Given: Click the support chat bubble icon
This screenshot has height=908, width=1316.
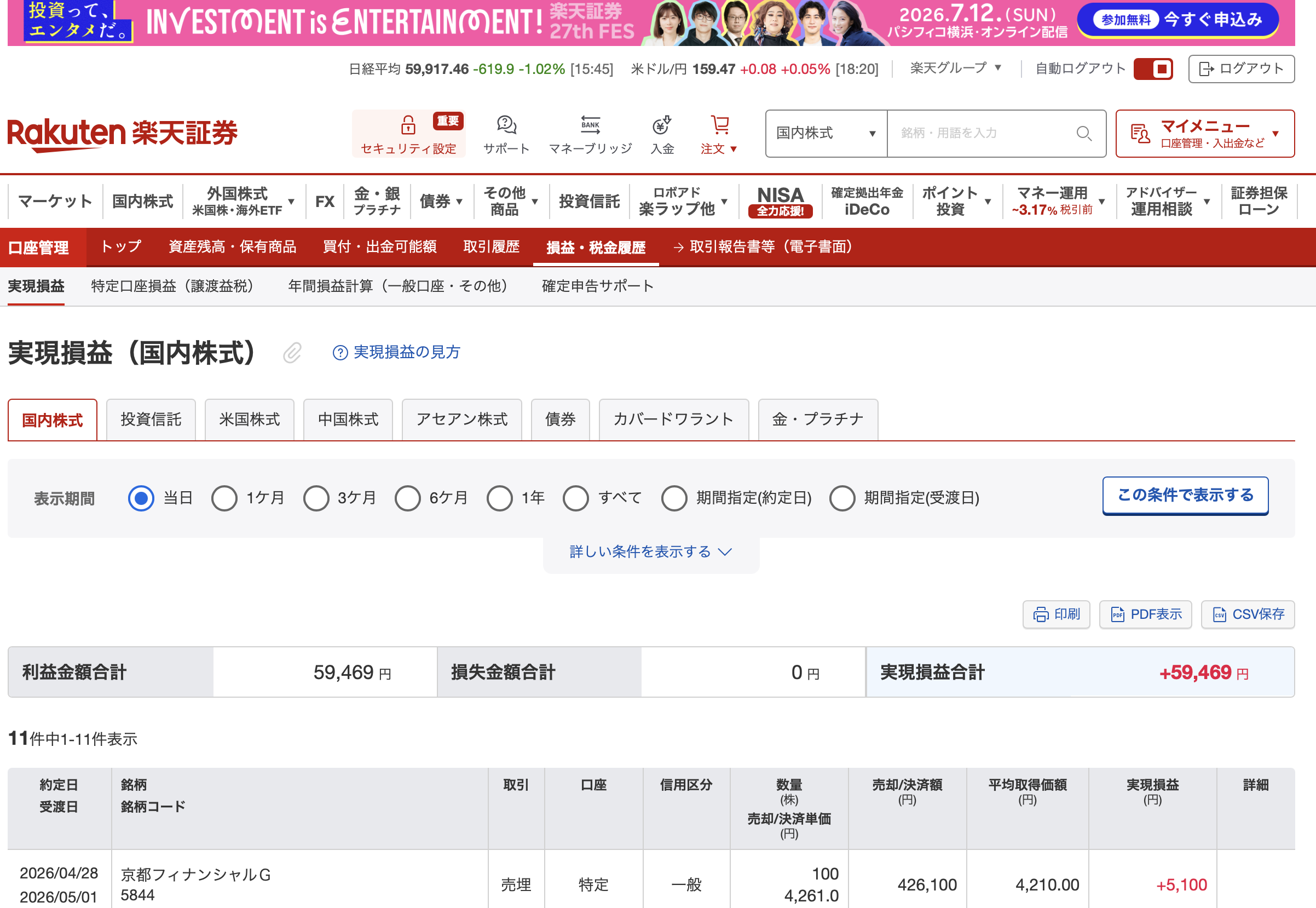Looking at the screenshot, I should [506, 125].
